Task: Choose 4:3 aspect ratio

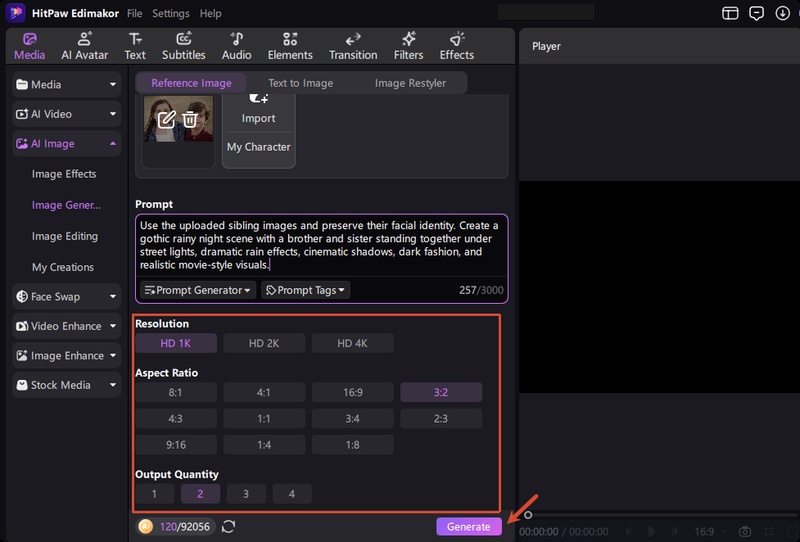Action: [176, 419]
